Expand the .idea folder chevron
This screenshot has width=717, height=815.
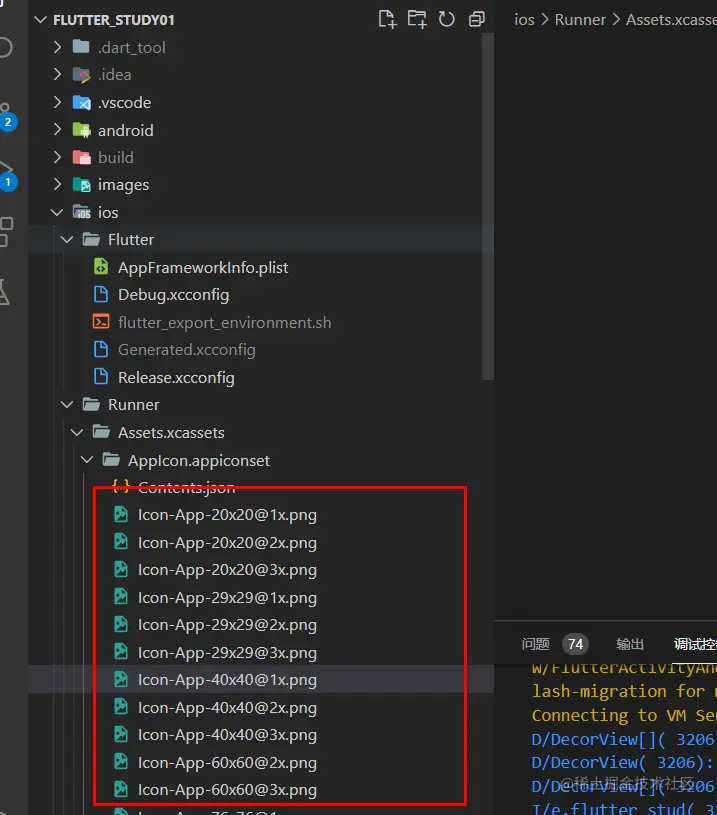pos(57,75)
